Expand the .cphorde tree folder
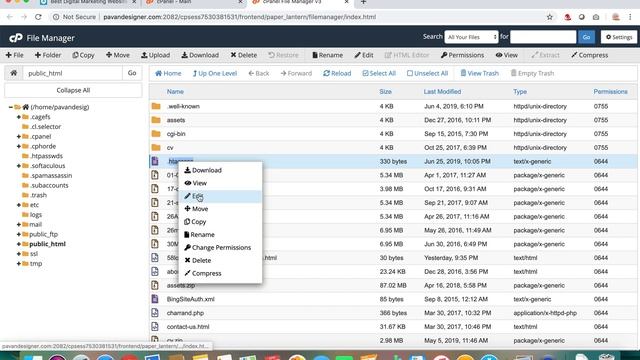The height and width of the screenshot is (360, 640). point(19,146)
